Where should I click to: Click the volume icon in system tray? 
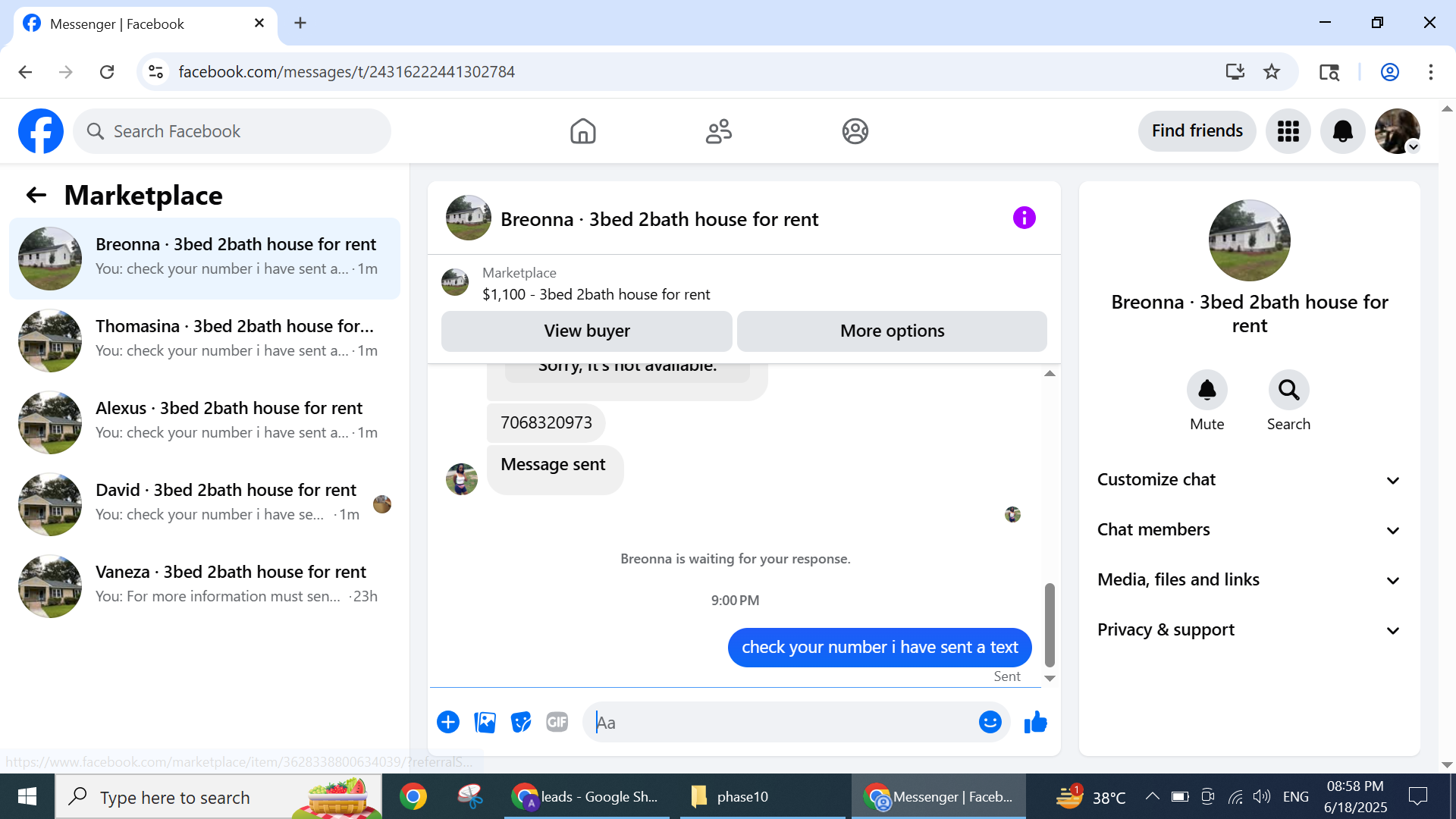1261,796
